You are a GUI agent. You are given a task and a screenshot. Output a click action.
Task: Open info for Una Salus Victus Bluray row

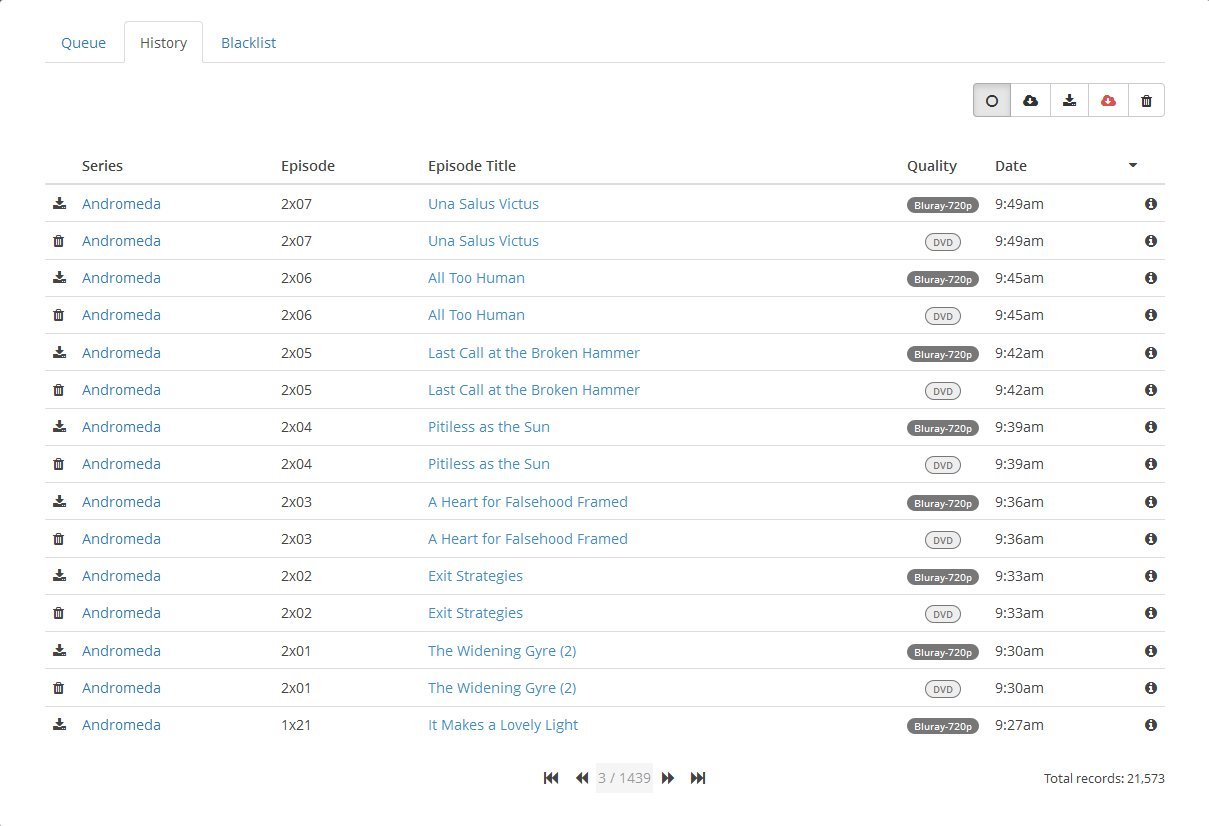pos(1150,204)
